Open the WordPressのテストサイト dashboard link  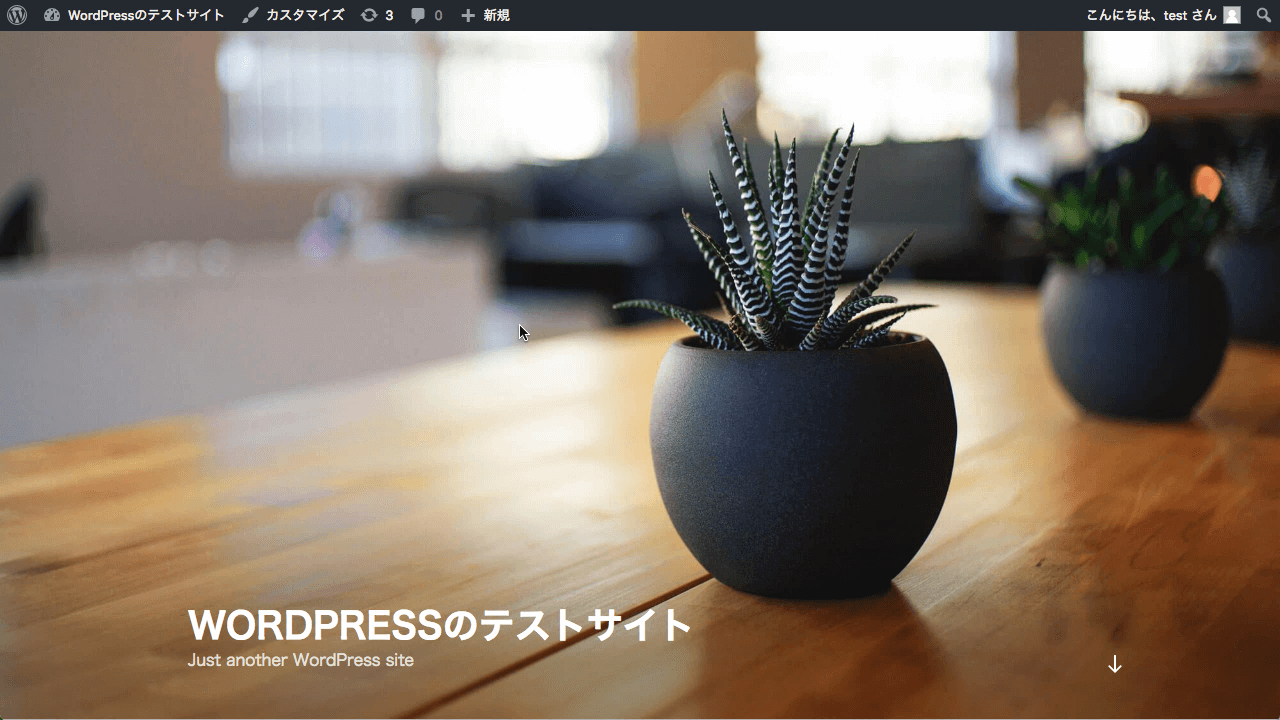tap(134, 15)
